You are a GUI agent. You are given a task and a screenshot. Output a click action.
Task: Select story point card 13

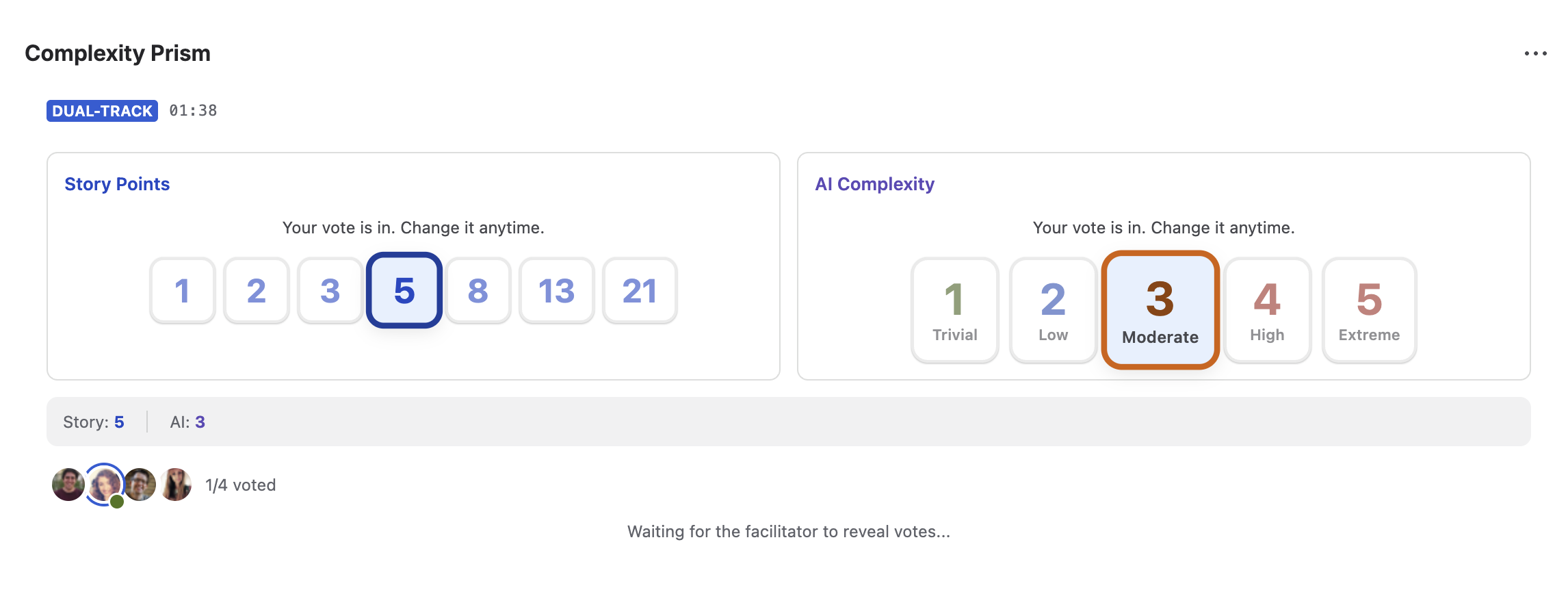pyautogui.click(x=556, y=291)
